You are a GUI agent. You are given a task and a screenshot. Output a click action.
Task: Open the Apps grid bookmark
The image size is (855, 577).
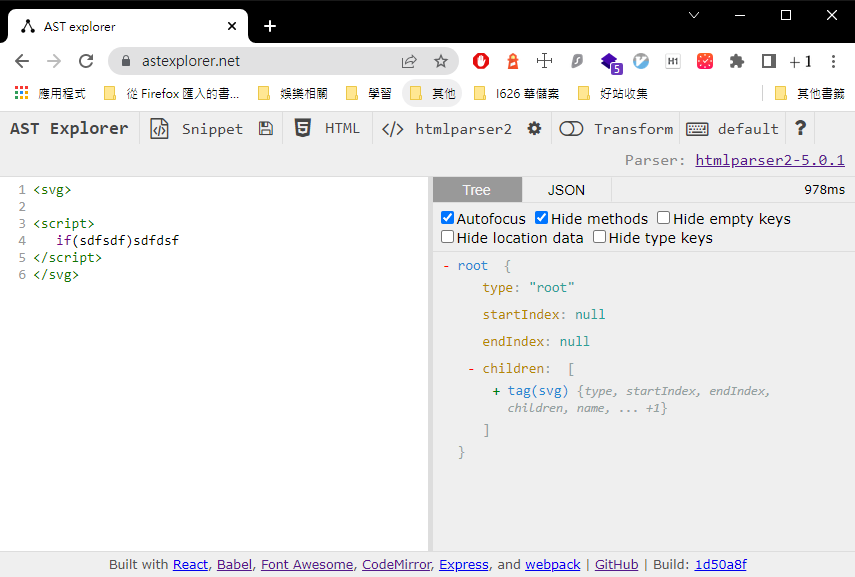pyautogui.click(x=21, y=93)
